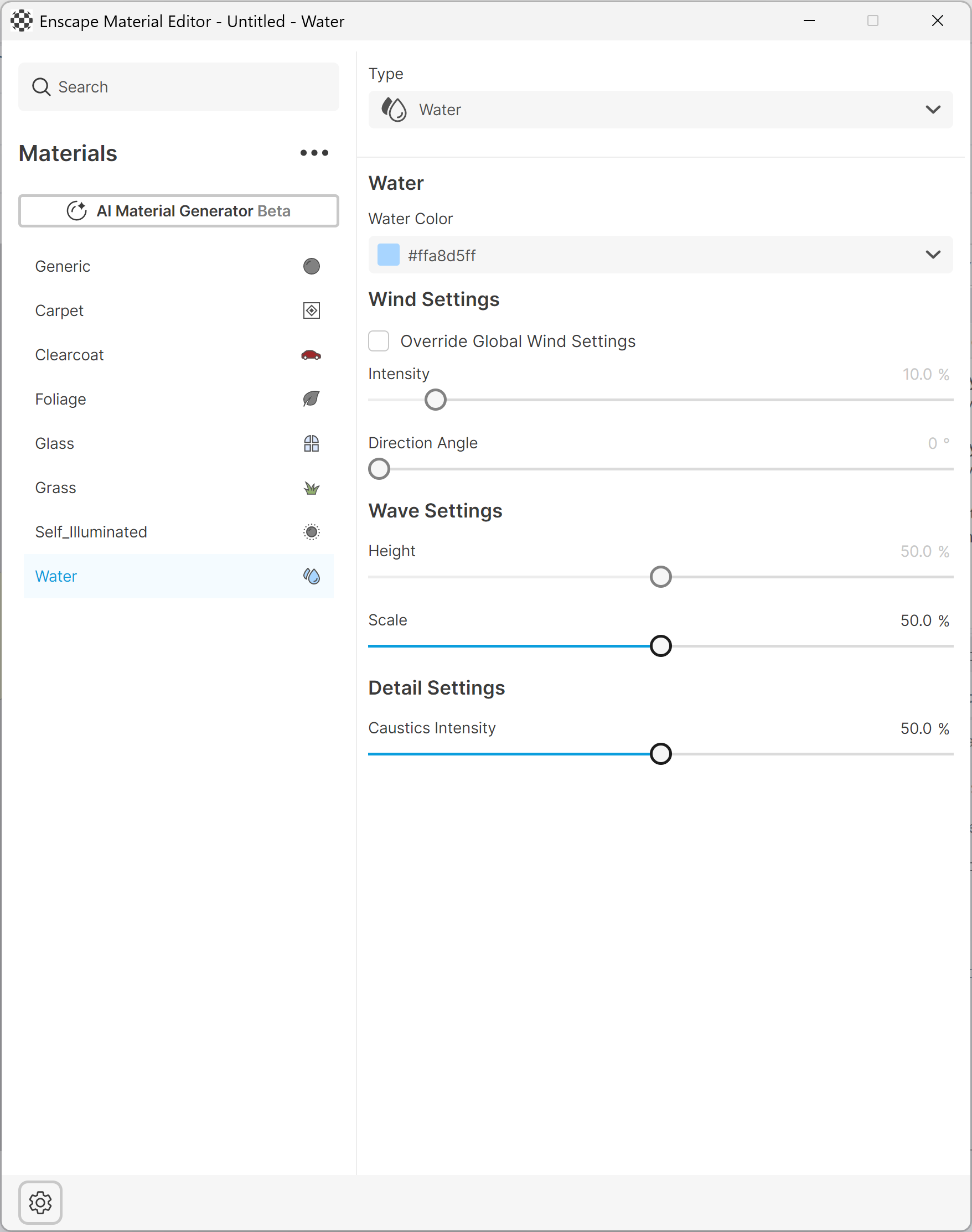Select the Clearcoat material
This screenshot has height=1232, width=972.
click(x=178, y=355)
